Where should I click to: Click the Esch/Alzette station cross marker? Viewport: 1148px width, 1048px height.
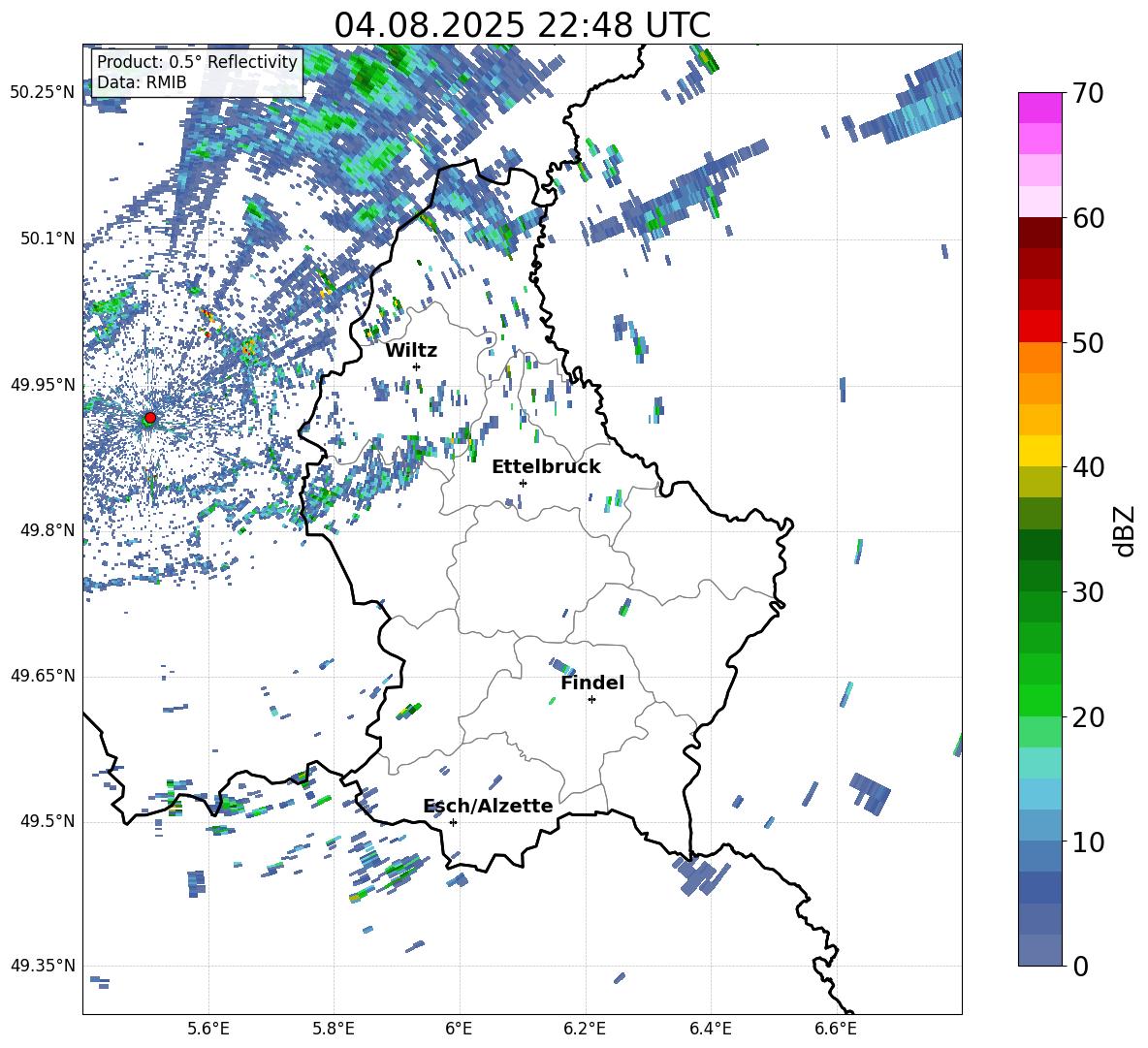(x=453, y=822)
